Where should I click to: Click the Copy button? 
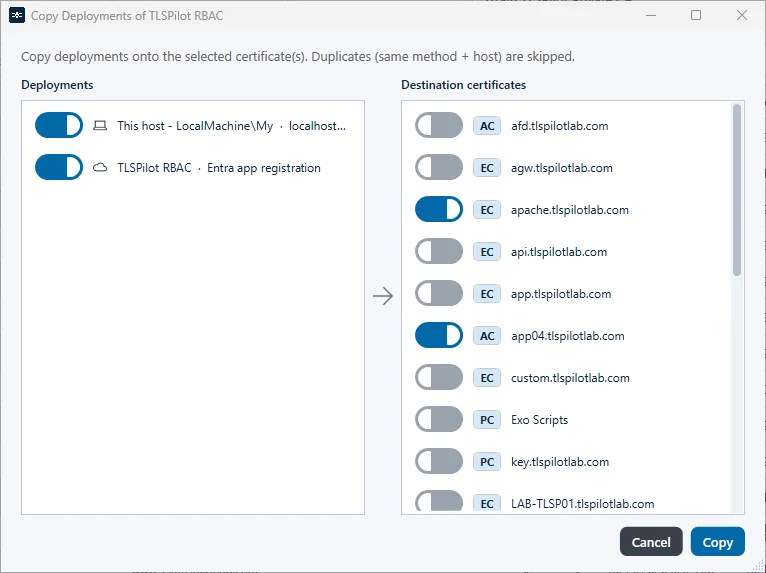pyautogui.click(x=718, y=542)
